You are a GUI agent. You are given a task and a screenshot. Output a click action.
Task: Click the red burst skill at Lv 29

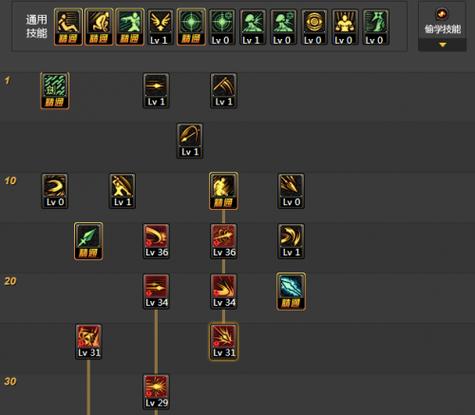[x=156, y=392]
